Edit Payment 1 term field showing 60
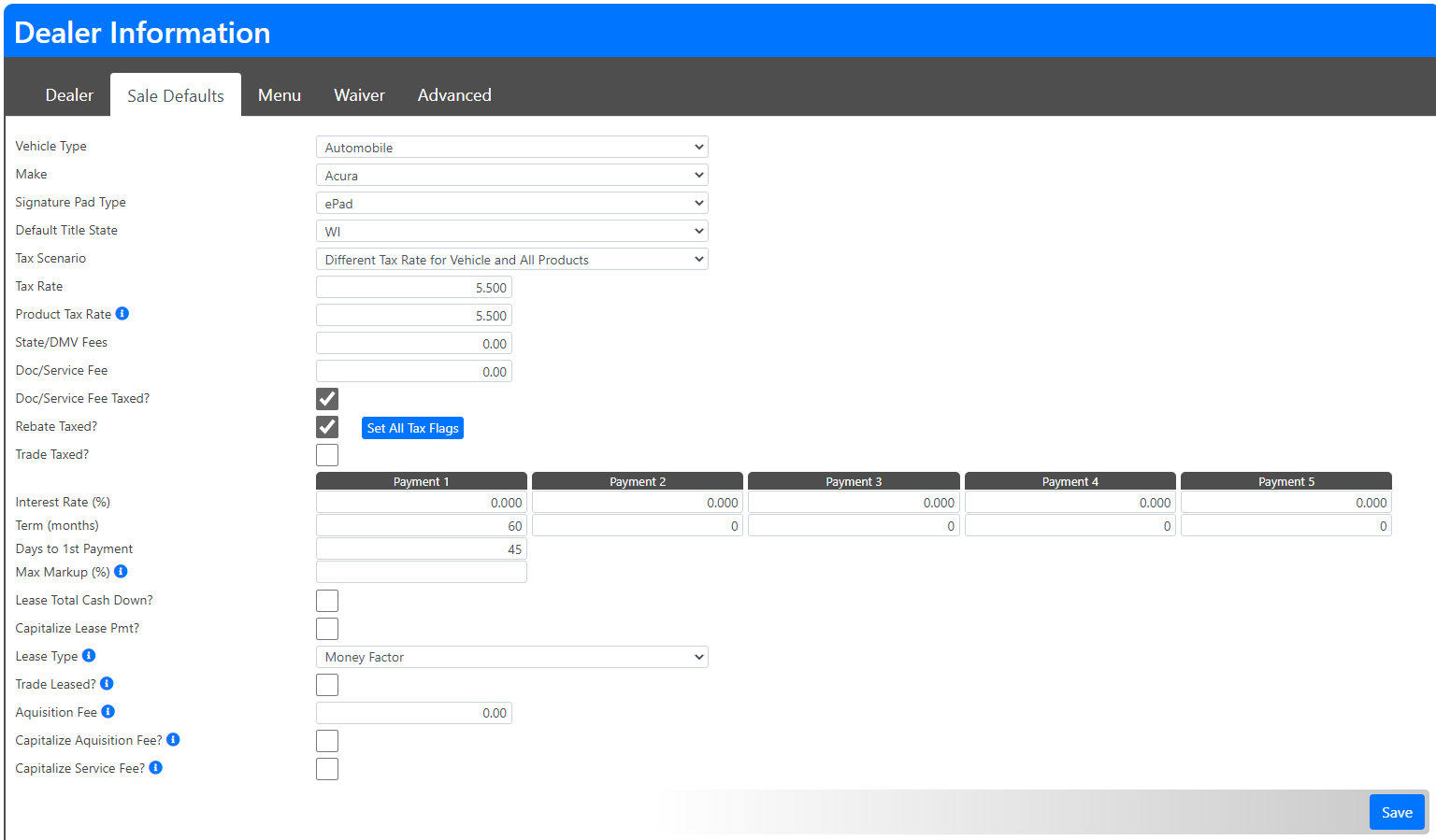 [422, 526]
